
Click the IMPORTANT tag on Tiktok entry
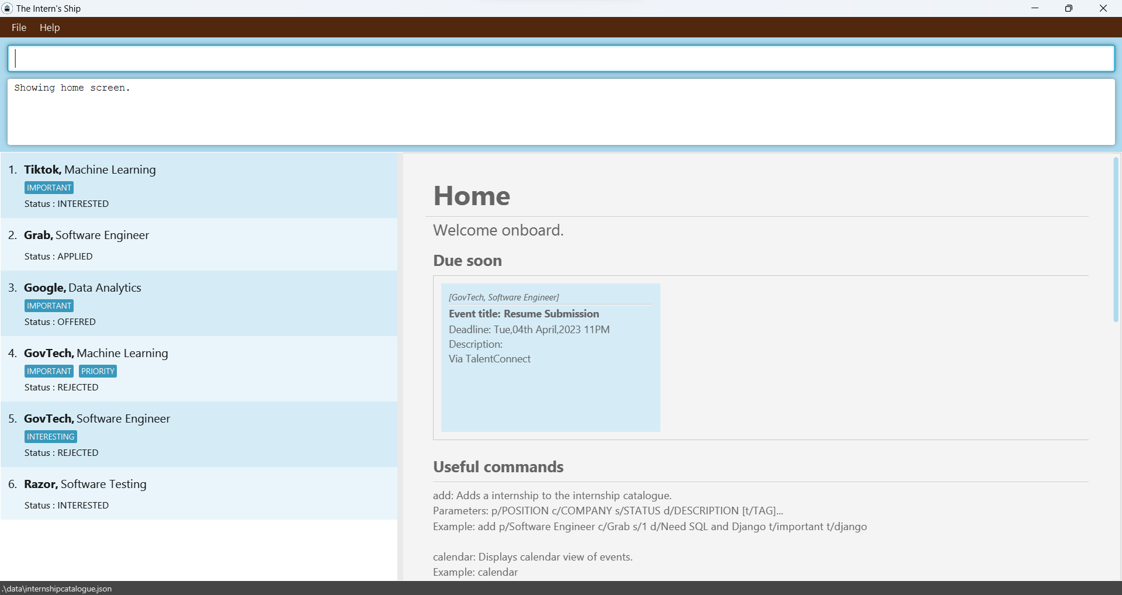coord(49,187)
